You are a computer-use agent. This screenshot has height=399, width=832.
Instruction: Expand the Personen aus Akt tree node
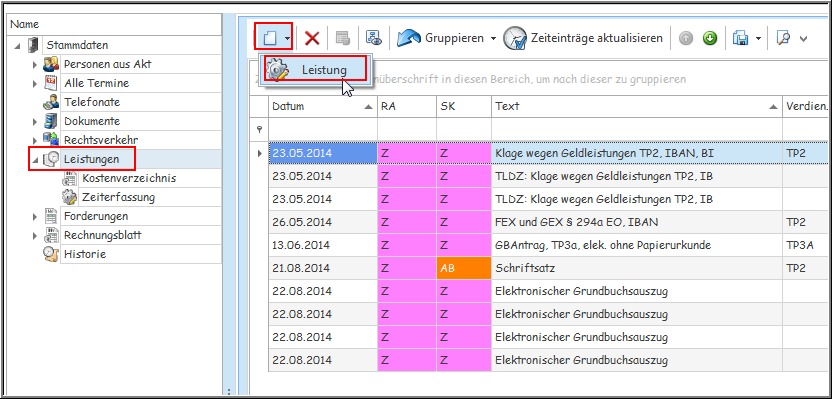tap(35, 65)
